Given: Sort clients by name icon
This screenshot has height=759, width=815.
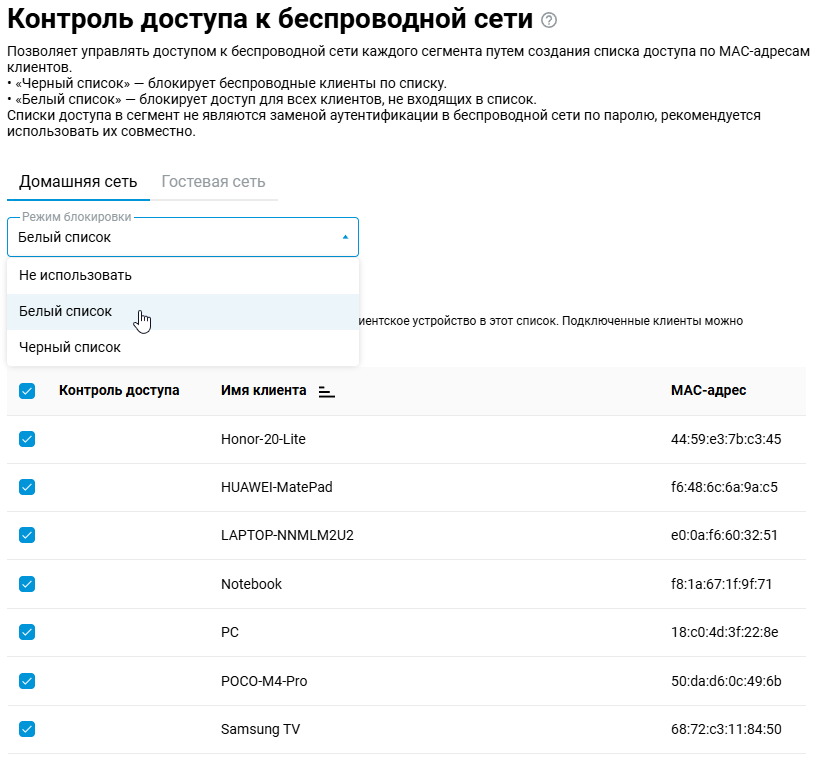Looking at the screenshot, I should pyautogui.click(x=326, y=391).
